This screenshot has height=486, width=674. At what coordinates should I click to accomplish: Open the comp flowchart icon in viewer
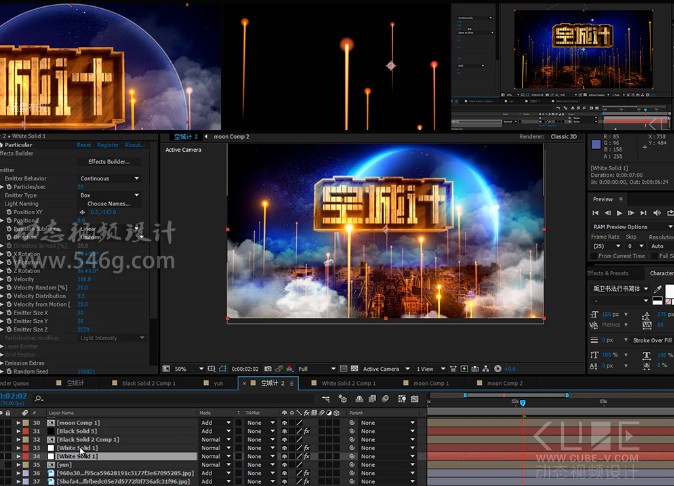click(486, 369)
